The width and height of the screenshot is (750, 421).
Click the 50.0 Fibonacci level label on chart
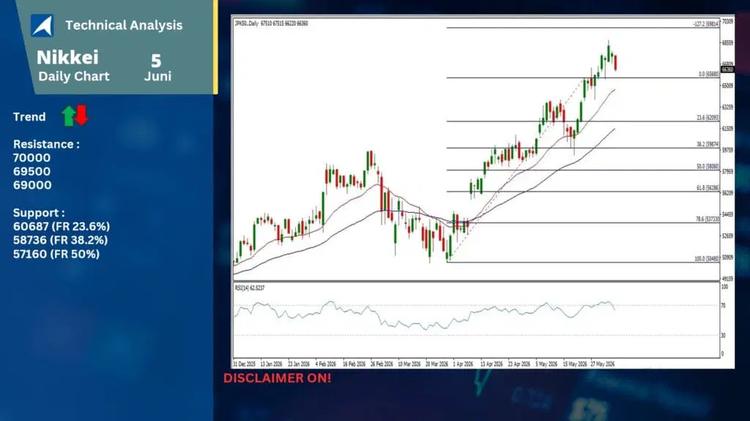707,166
